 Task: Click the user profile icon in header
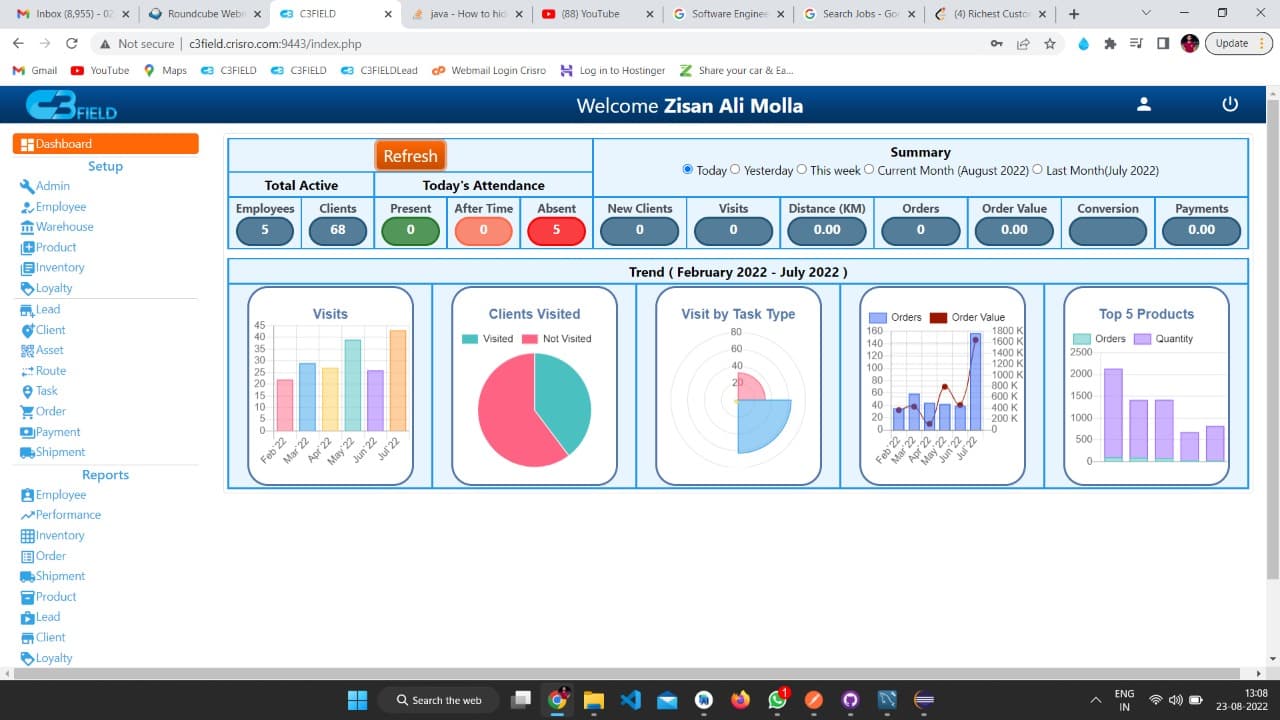click(1144, 105)
